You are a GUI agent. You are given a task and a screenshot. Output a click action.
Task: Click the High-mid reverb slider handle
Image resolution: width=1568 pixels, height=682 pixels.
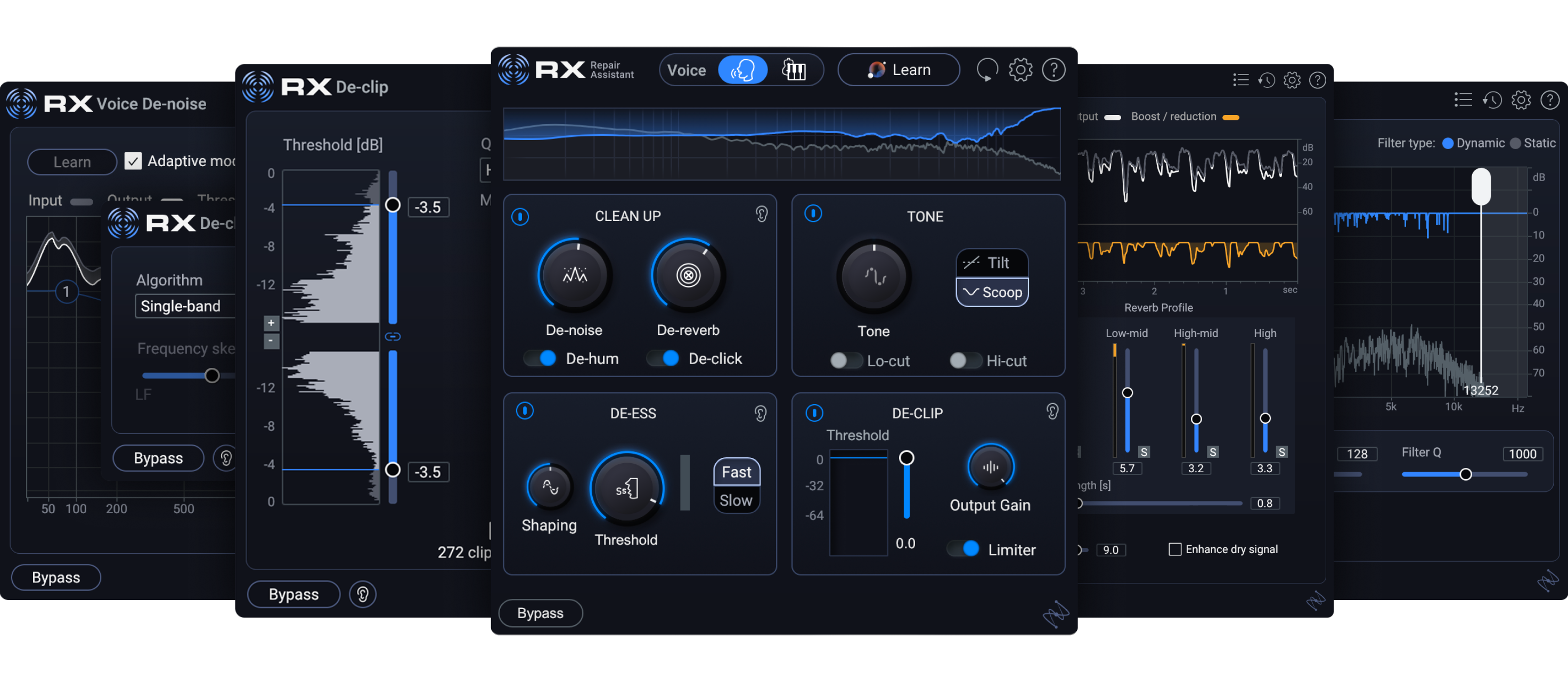1196,419
